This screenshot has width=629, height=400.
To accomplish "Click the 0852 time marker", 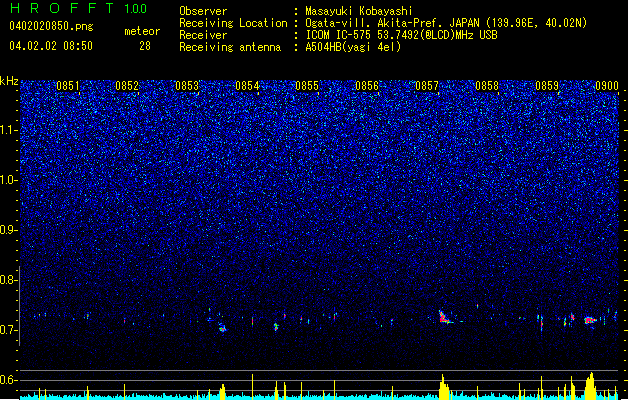I will click(x=127, y=86).
